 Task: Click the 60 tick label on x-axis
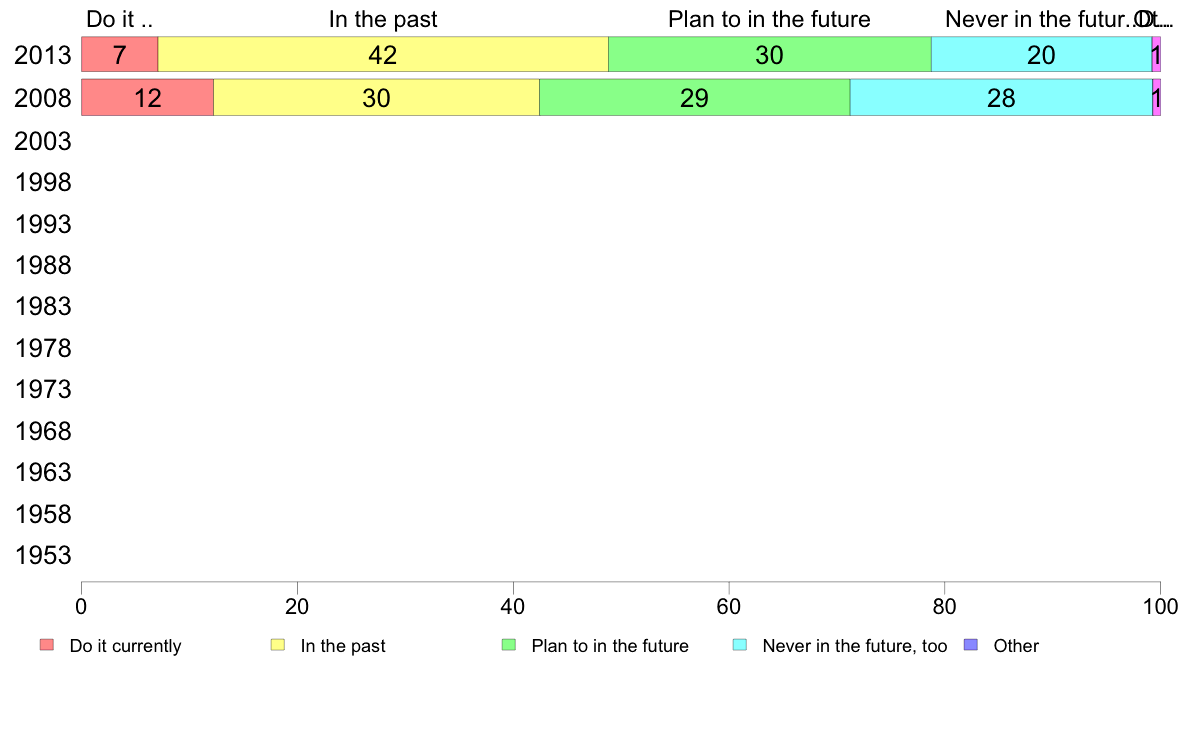(x=728, y=606)
